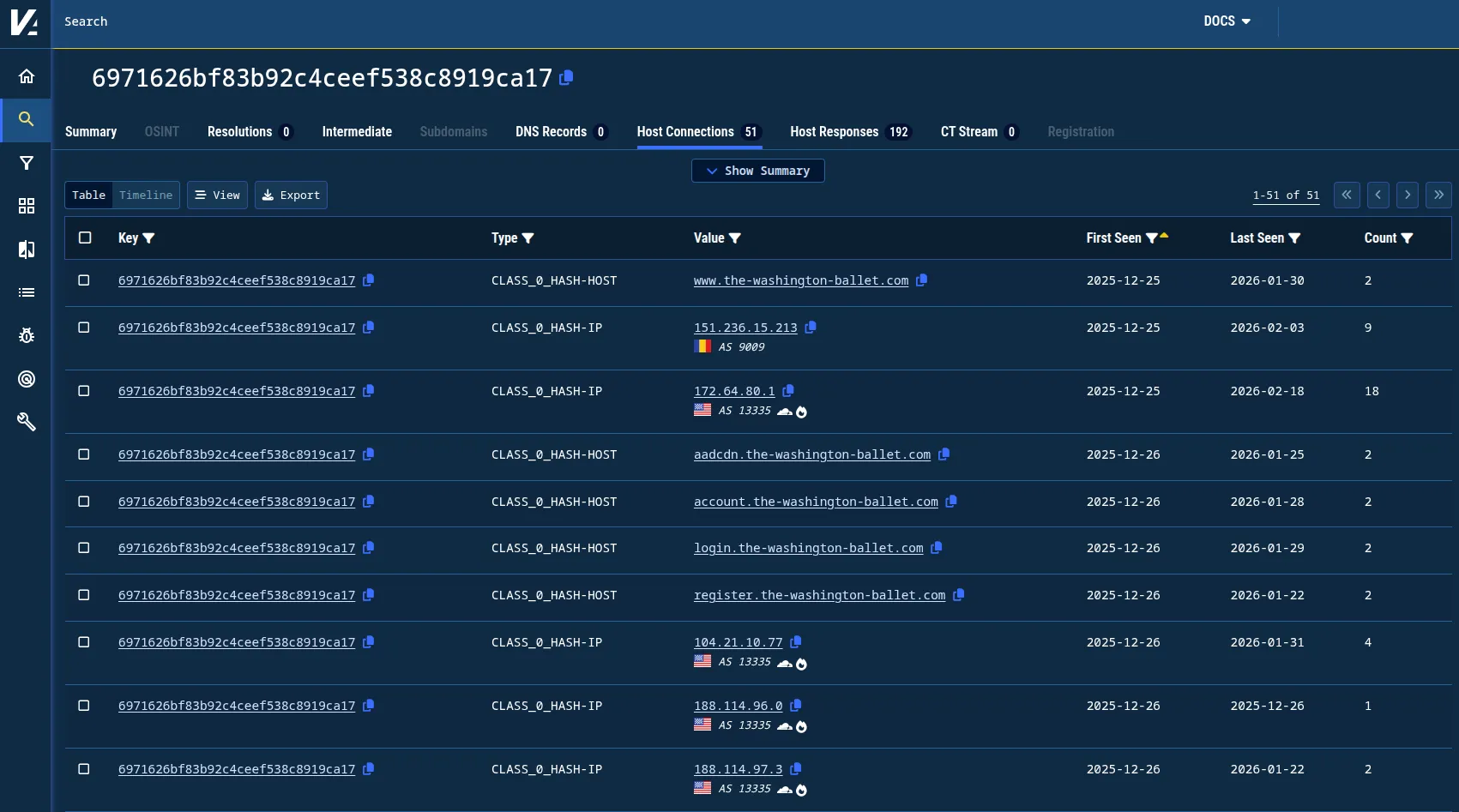1459x812 pixels.
Task: Open the View options menu
Action: tap(218, 195)
